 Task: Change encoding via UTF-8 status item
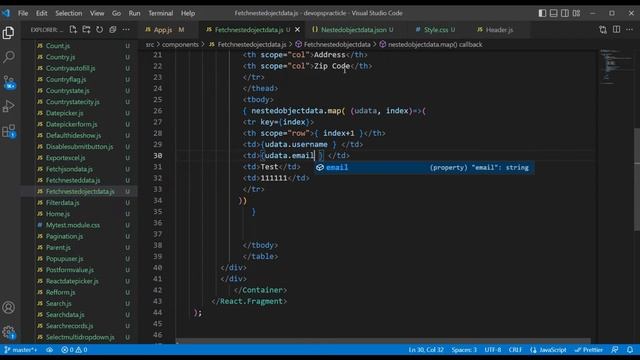(x=493, y=350)
